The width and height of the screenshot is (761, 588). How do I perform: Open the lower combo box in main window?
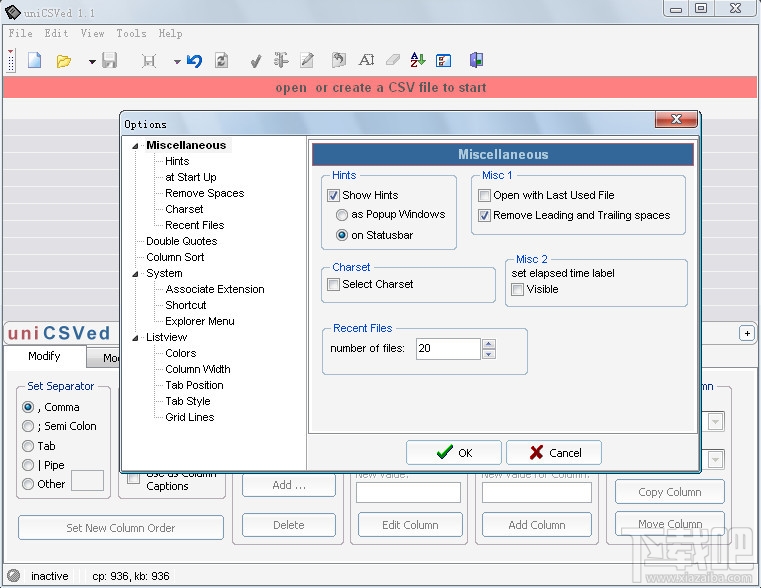(x=715, y=459)
